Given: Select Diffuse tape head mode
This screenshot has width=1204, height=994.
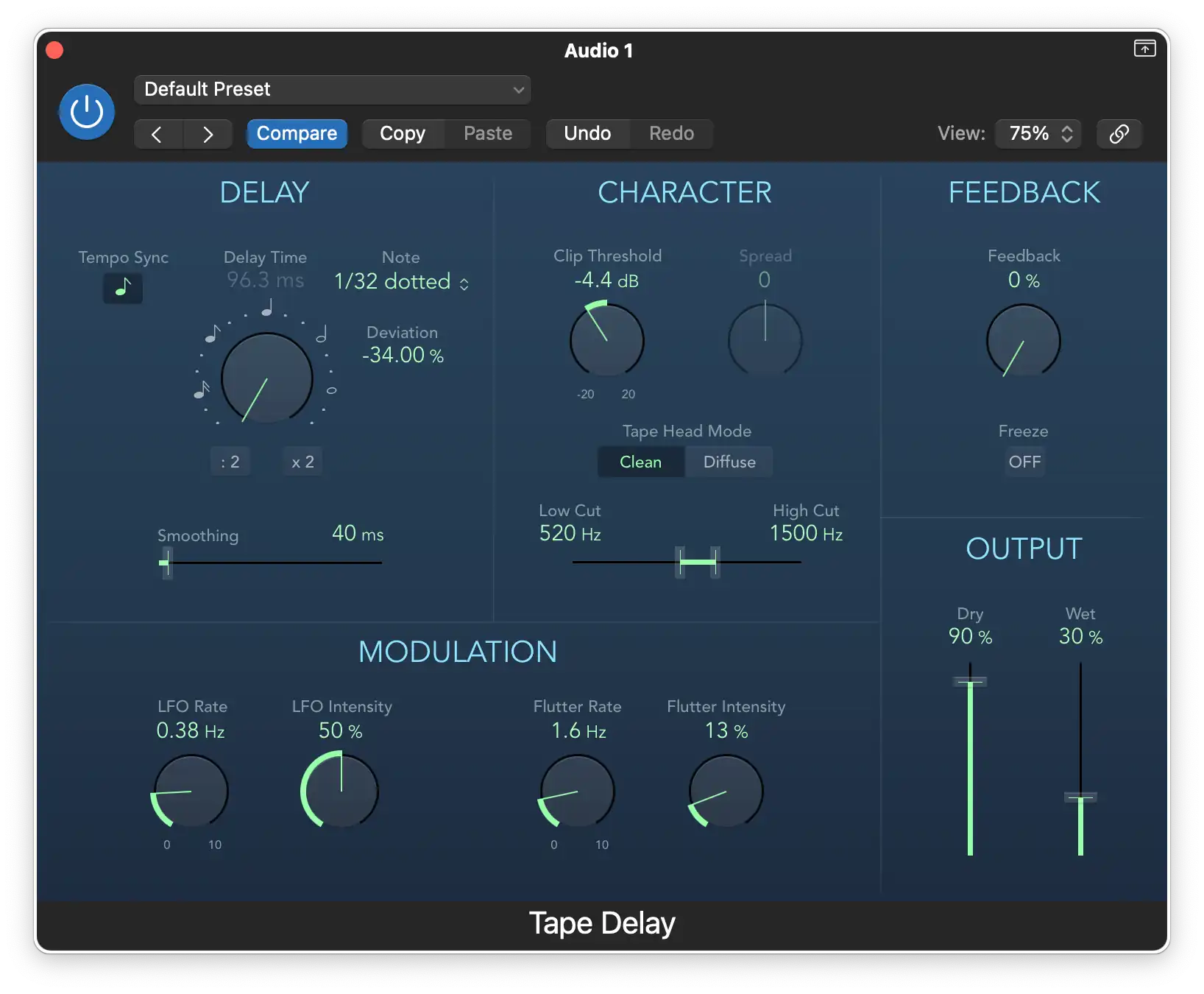Looking at the screenshot, I should coord(729,462).
